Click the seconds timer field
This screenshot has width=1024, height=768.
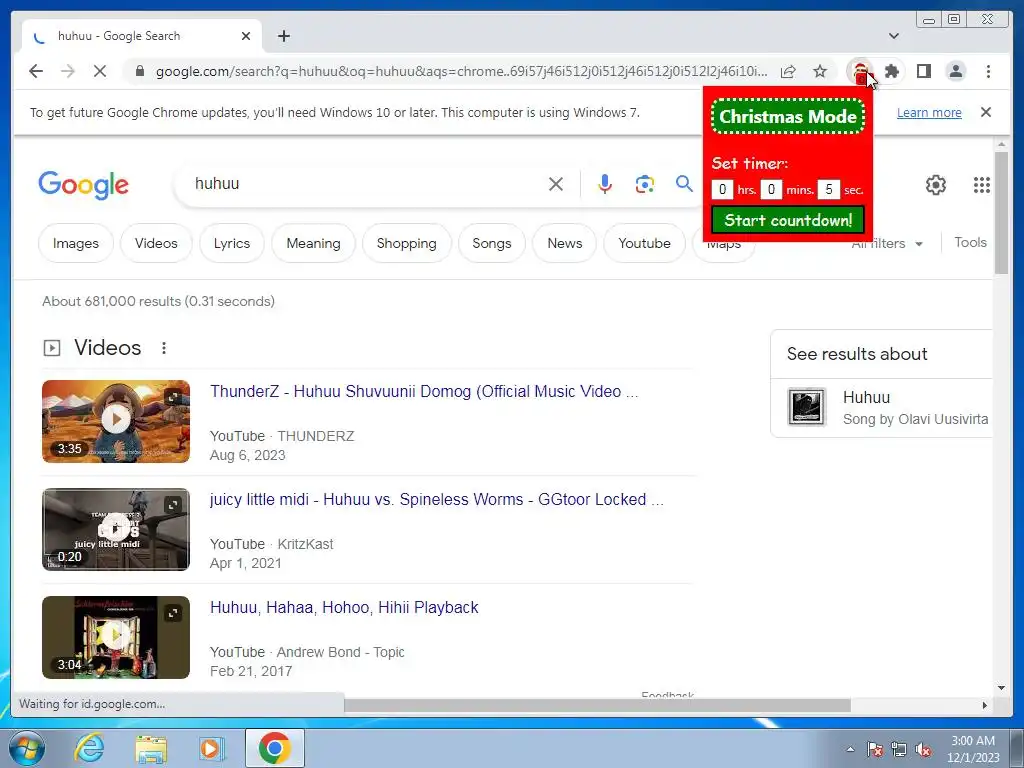pyautogui.click(x=829, y=189)
